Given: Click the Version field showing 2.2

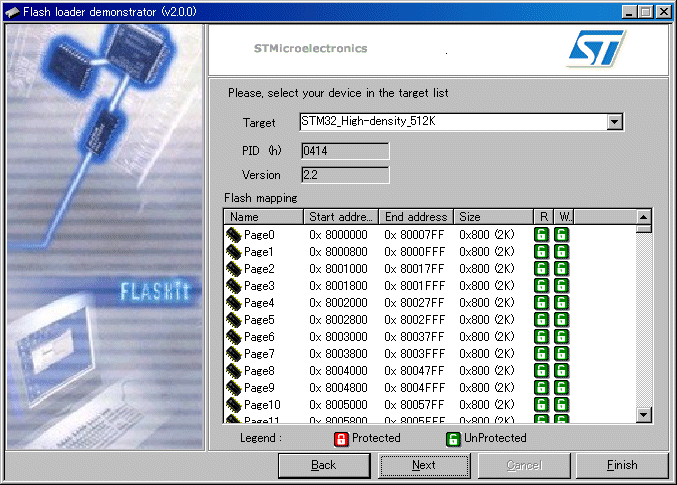Looking at the screenshot, I should [345, 175].
